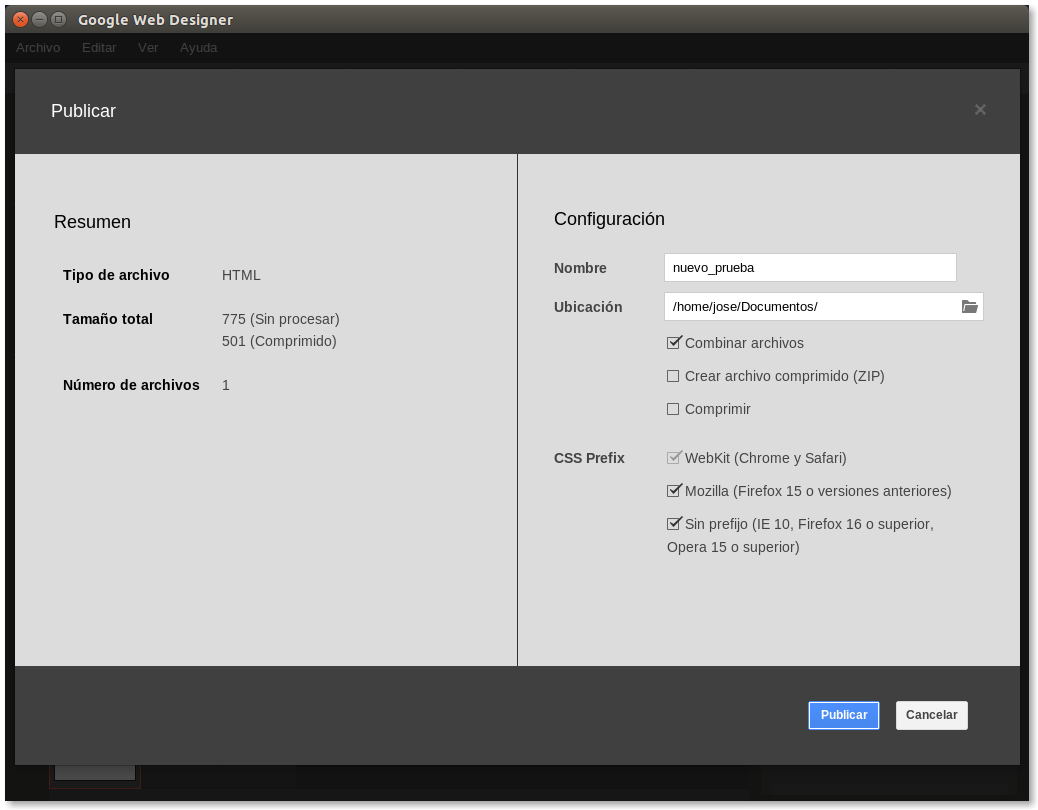The image size is (1038, 810).
Task: Enable Crear archivo comprimido (ZIP)
Action: (673, 376)
